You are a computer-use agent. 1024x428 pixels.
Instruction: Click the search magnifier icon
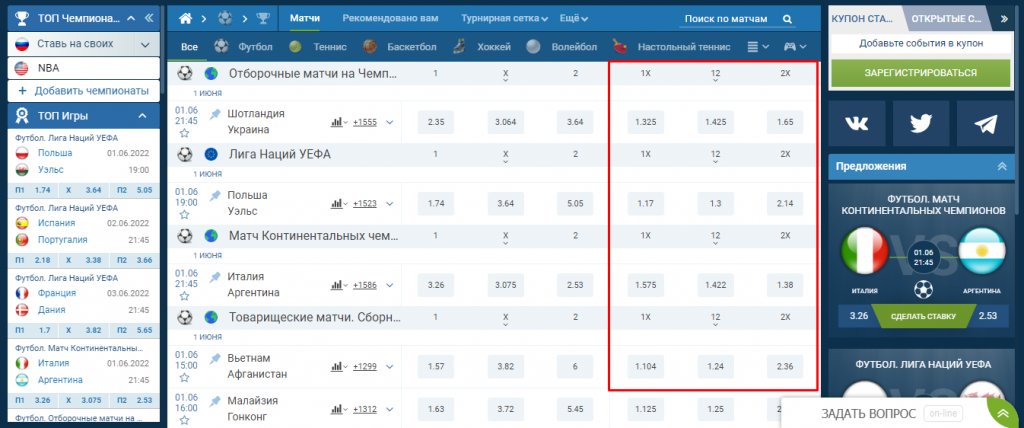(788, 19)
